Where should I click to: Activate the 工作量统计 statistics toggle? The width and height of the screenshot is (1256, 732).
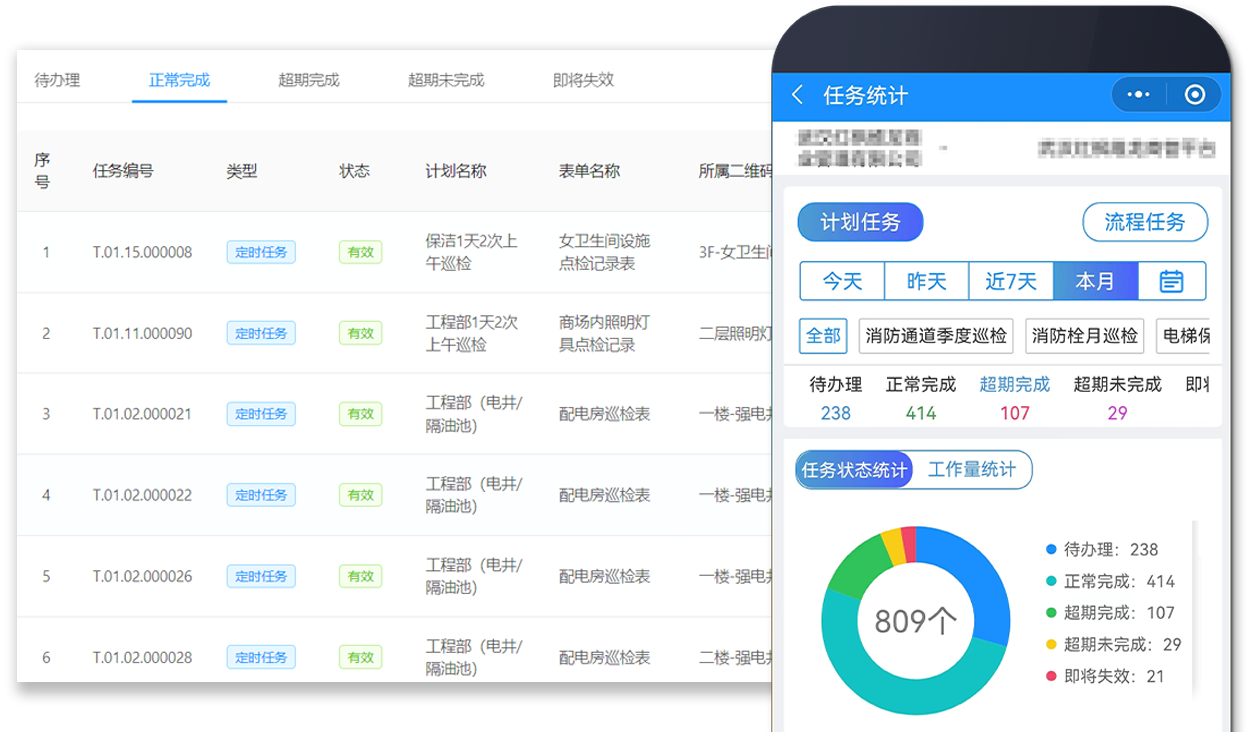pos(972,470)
